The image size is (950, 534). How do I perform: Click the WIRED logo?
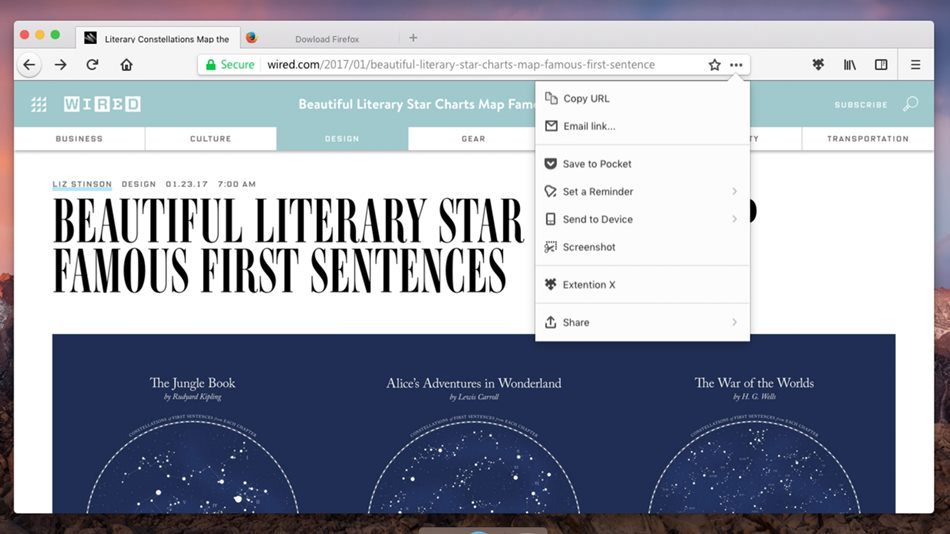[x=102, y=104]
